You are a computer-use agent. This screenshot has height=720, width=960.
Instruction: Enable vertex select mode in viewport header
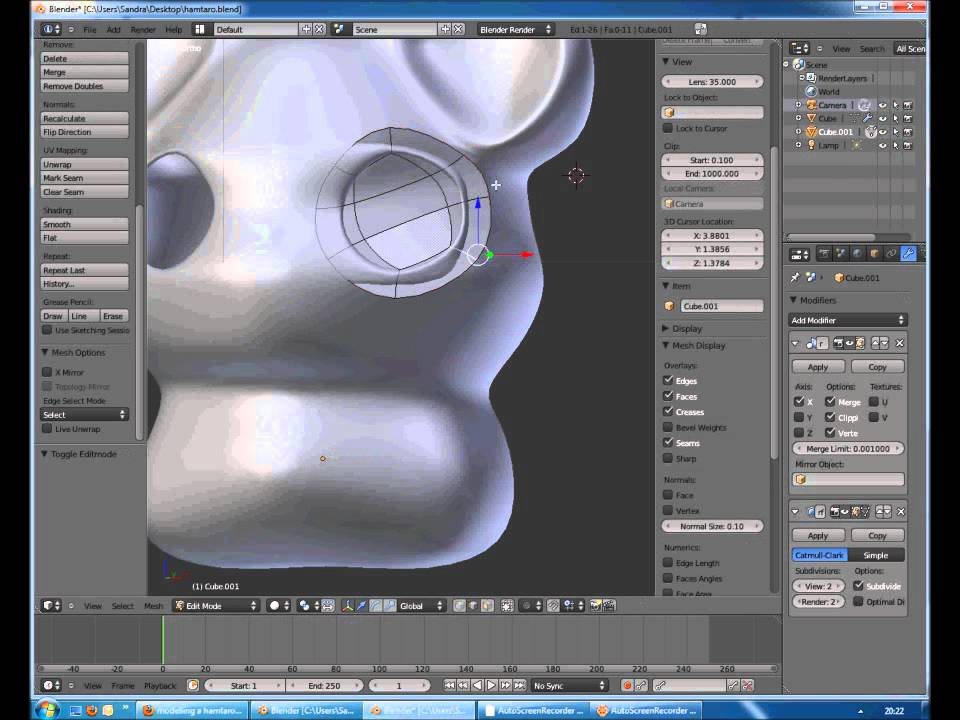pos(459,606)
